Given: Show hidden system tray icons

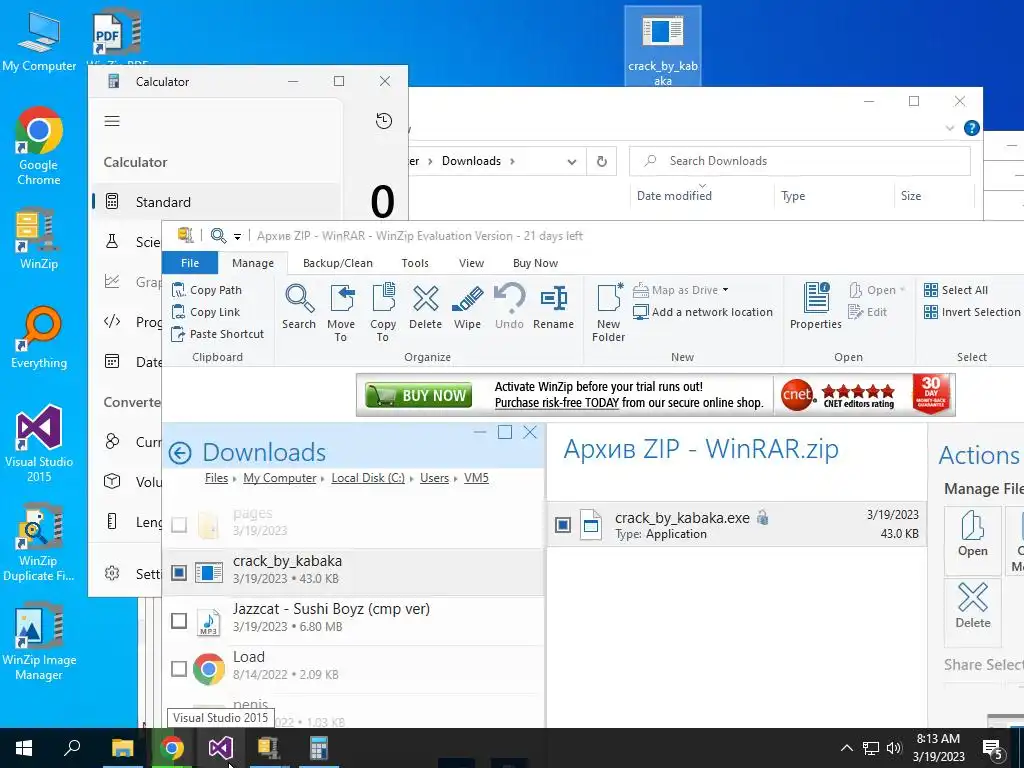Looking at the screenshot, I should coord(846,748).
